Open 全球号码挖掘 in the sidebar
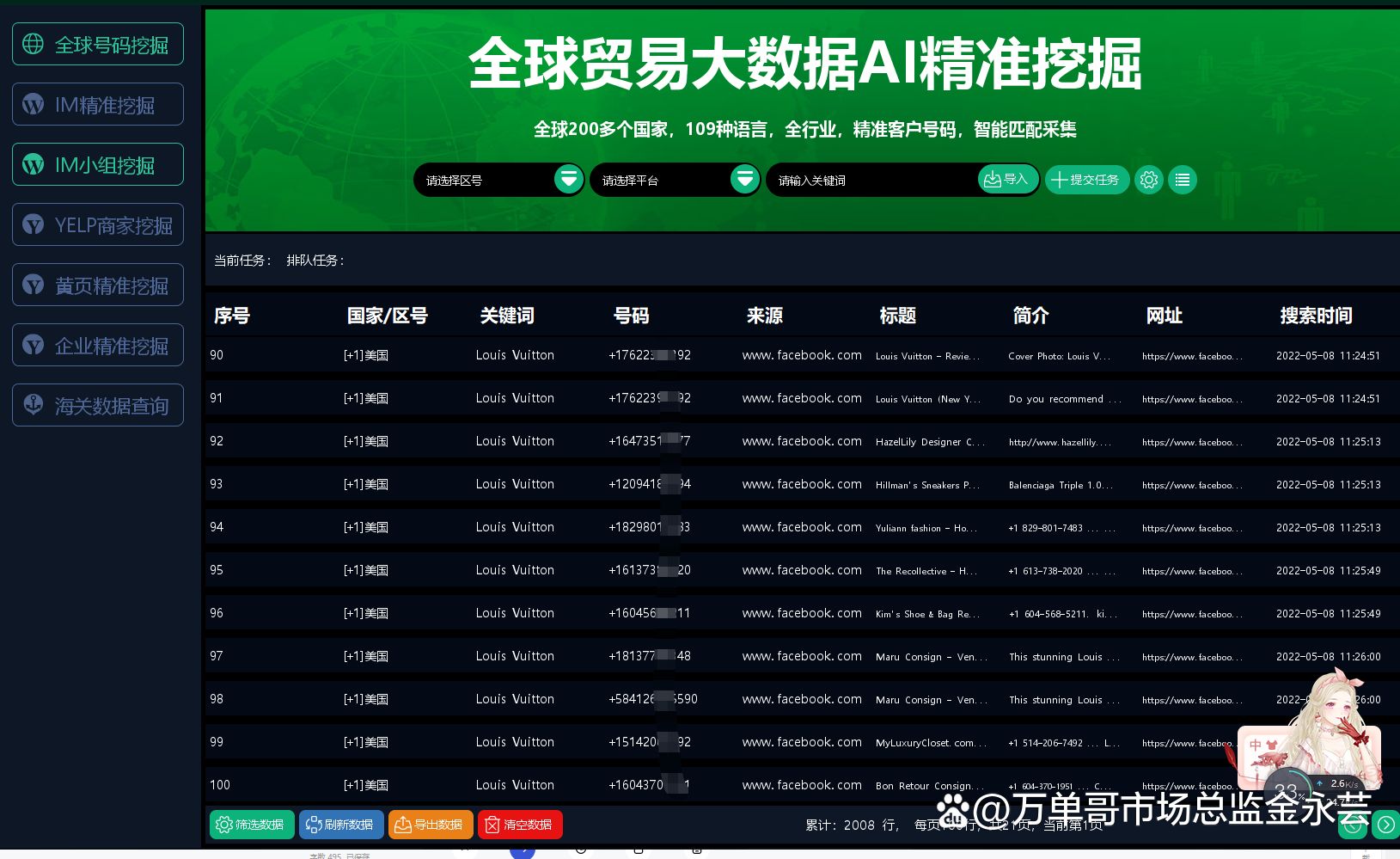Image resolution: width=1400 pixels, height=859 pixels. pos(98,44)
